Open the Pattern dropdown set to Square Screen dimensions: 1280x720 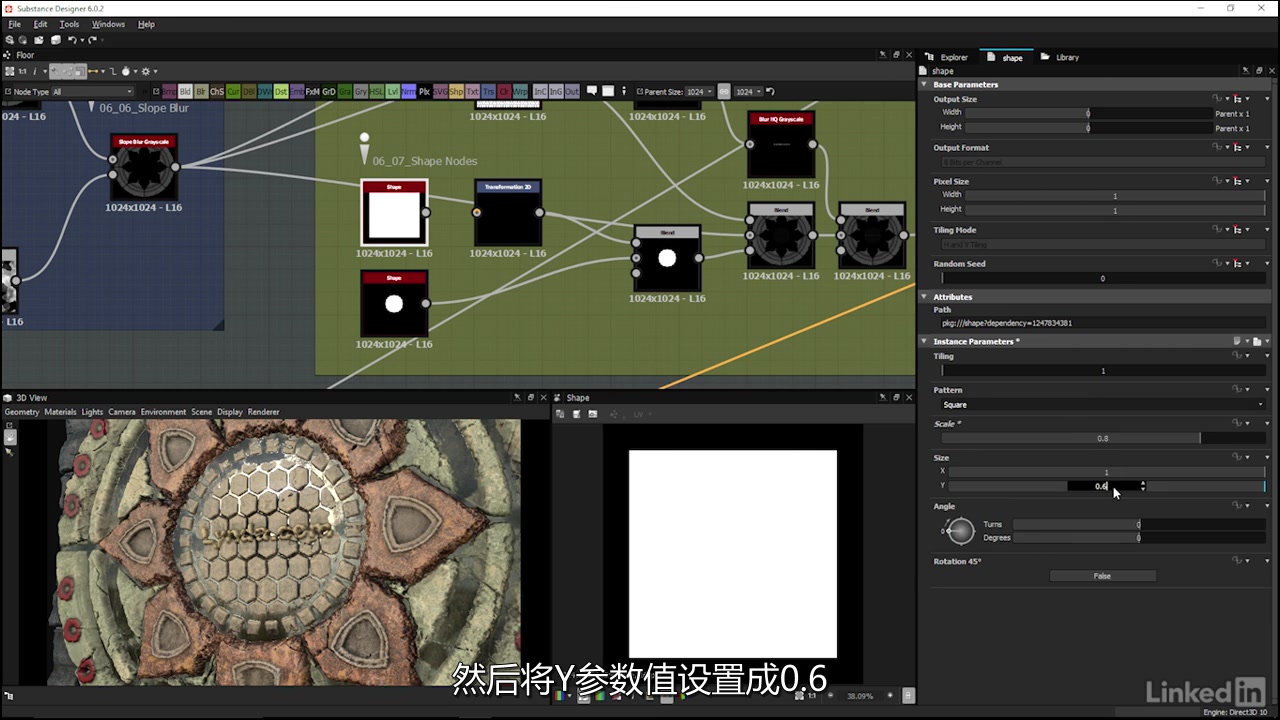[x=1103, y=405]
